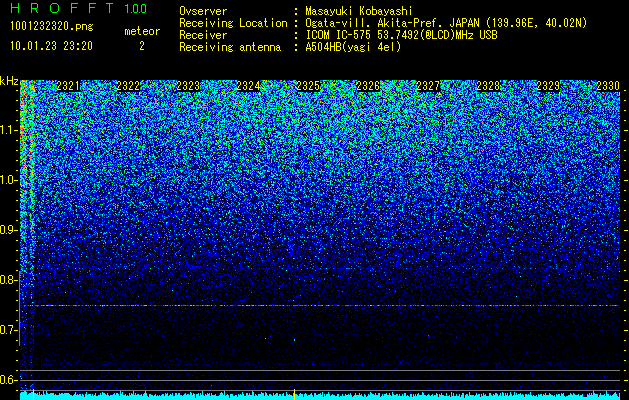Click the 'Receiving antenna' label
This screenshot has width=629, height=400.
pos(230,47)
